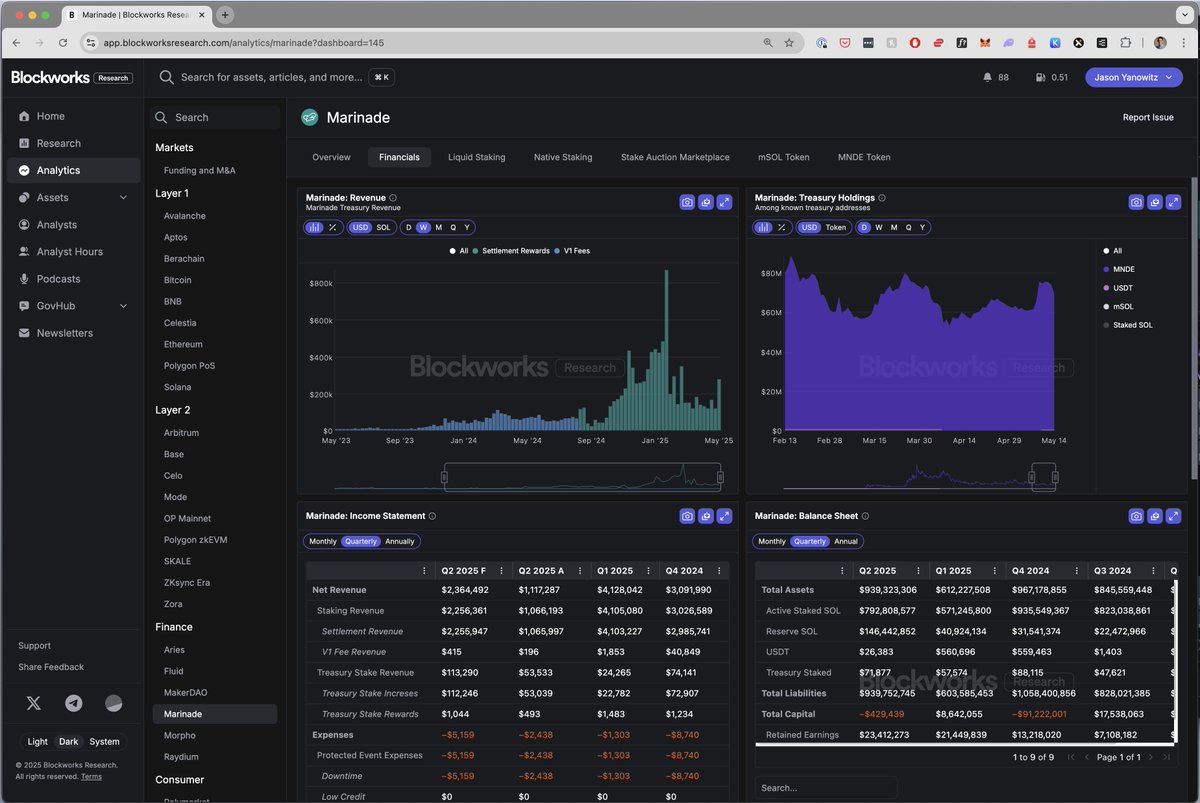
Task: Click the info icon next to Income Statement
Action: point(432,516)
